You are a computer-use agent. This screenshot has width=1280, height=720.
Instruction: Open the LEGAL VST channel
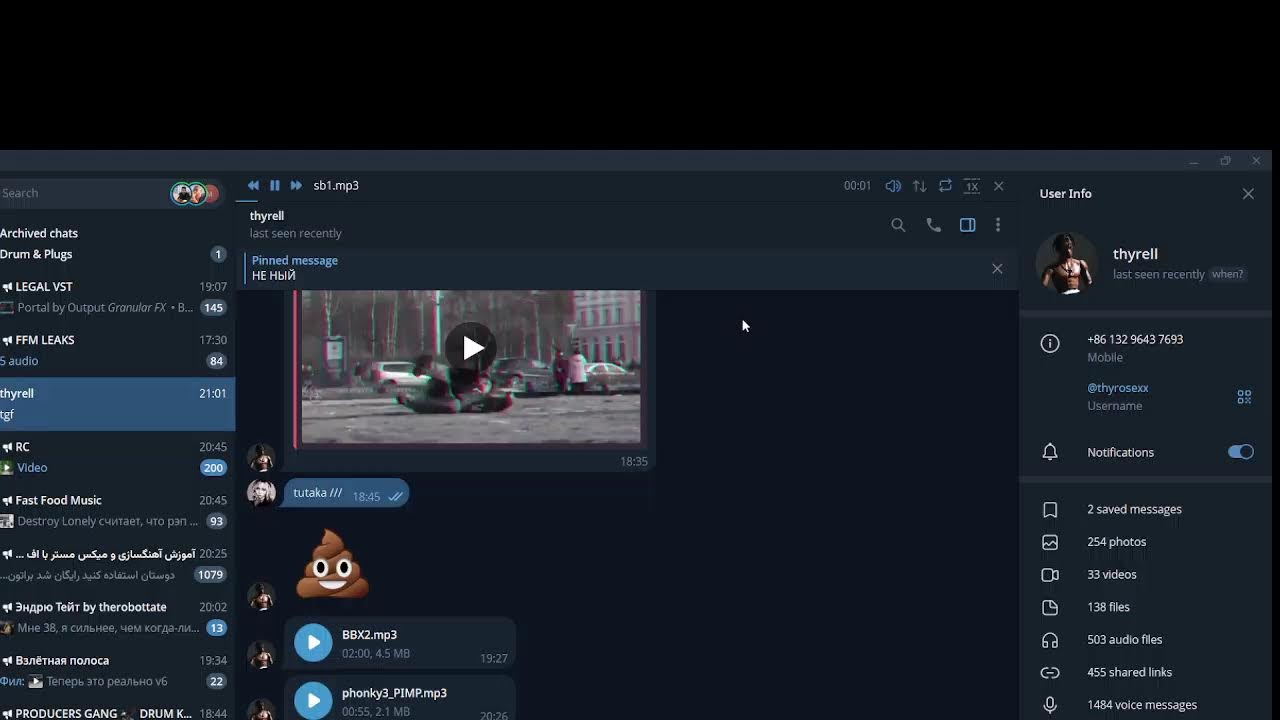tap(117, 297)
